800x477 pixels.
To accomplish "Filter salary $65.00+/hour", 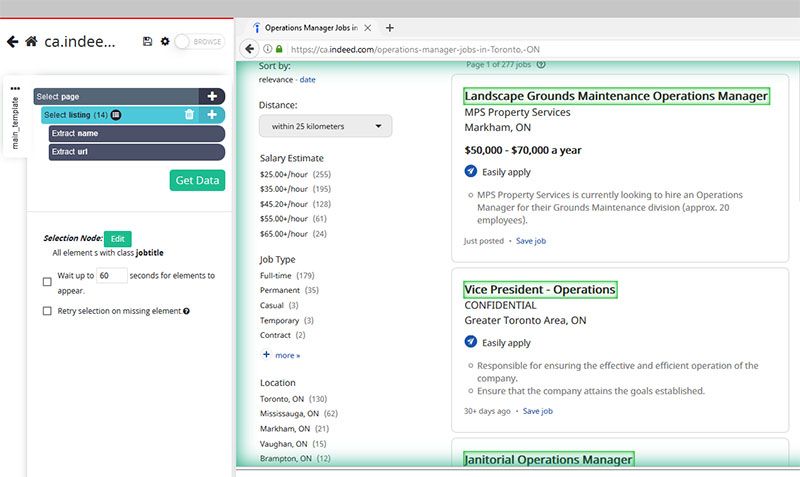I will [284, 234].
